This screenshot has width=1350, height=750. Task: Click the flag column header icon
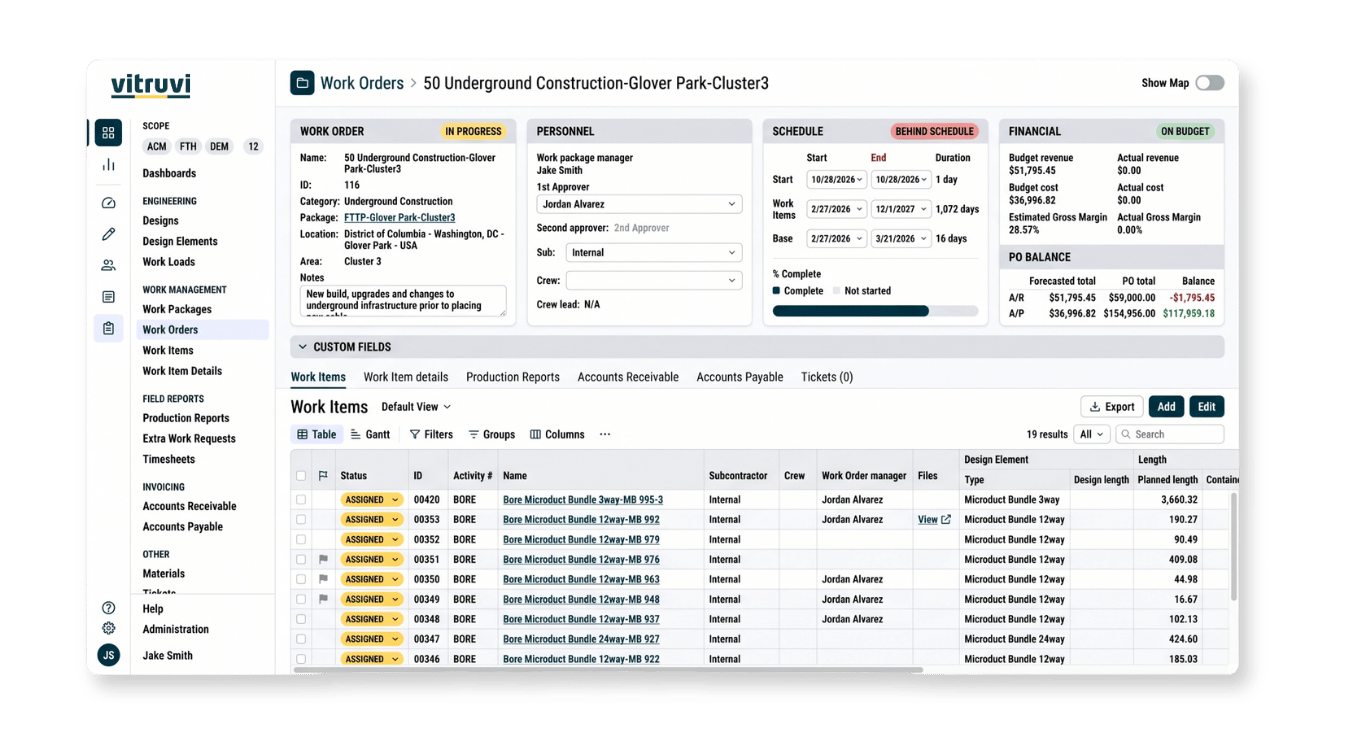pyautogui.click(x=323, y=476)
